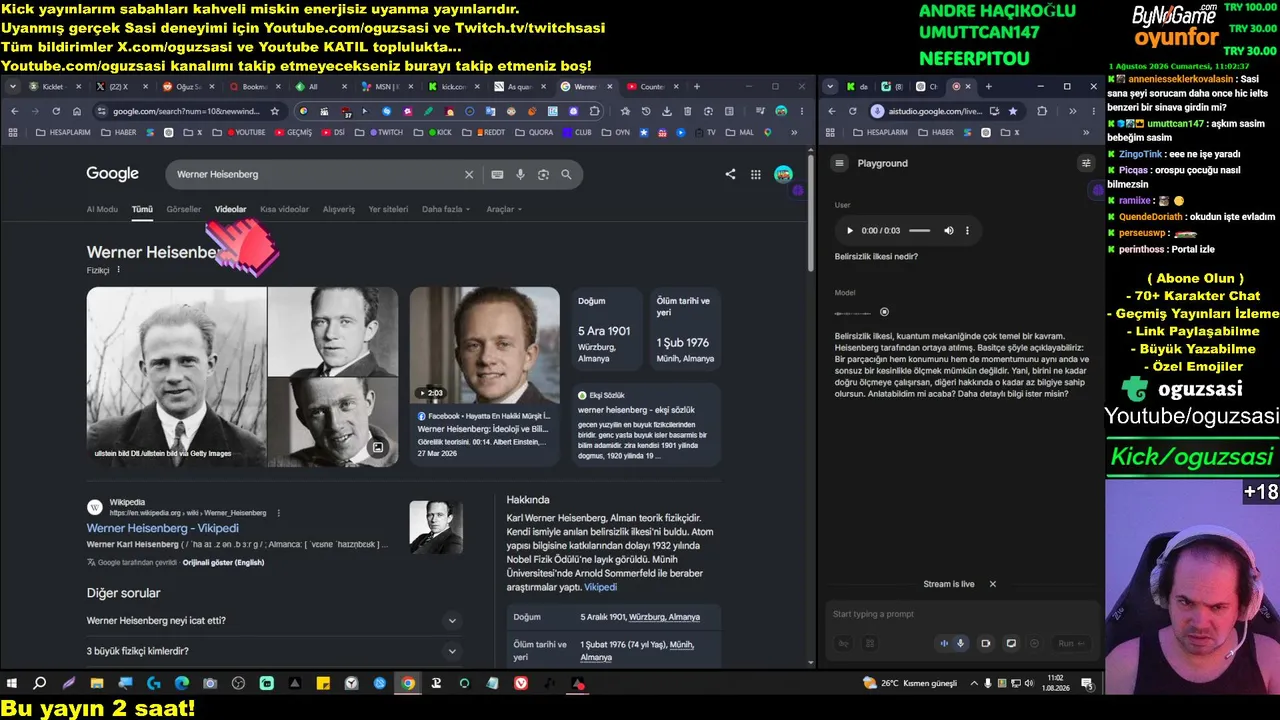Open the knowledge panel three-dot menu beside Fizikçi
Image resolution: width=1280 pixels, height=720 pixels.
click(x=118, y=270)
